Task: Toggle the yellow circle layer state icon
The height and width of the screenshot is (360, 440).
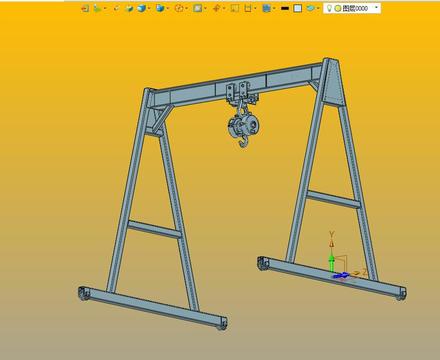Action: tap(338, 9)
